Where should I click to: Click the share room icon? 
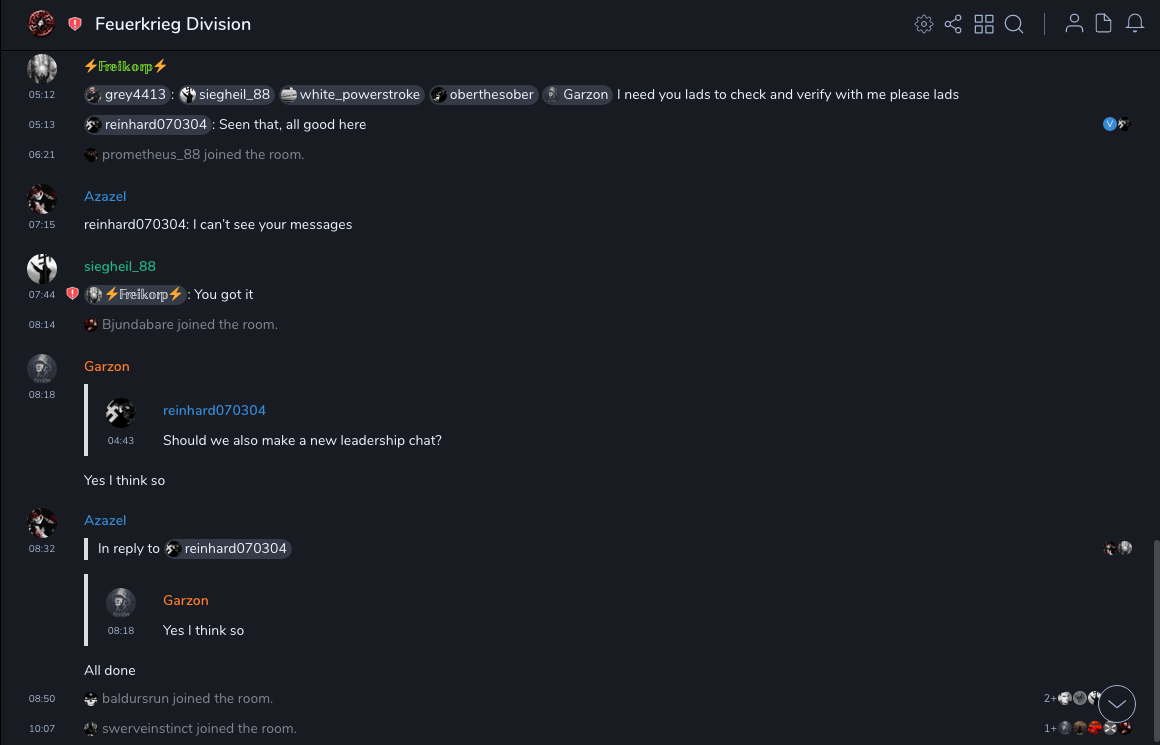click(953, 24)
